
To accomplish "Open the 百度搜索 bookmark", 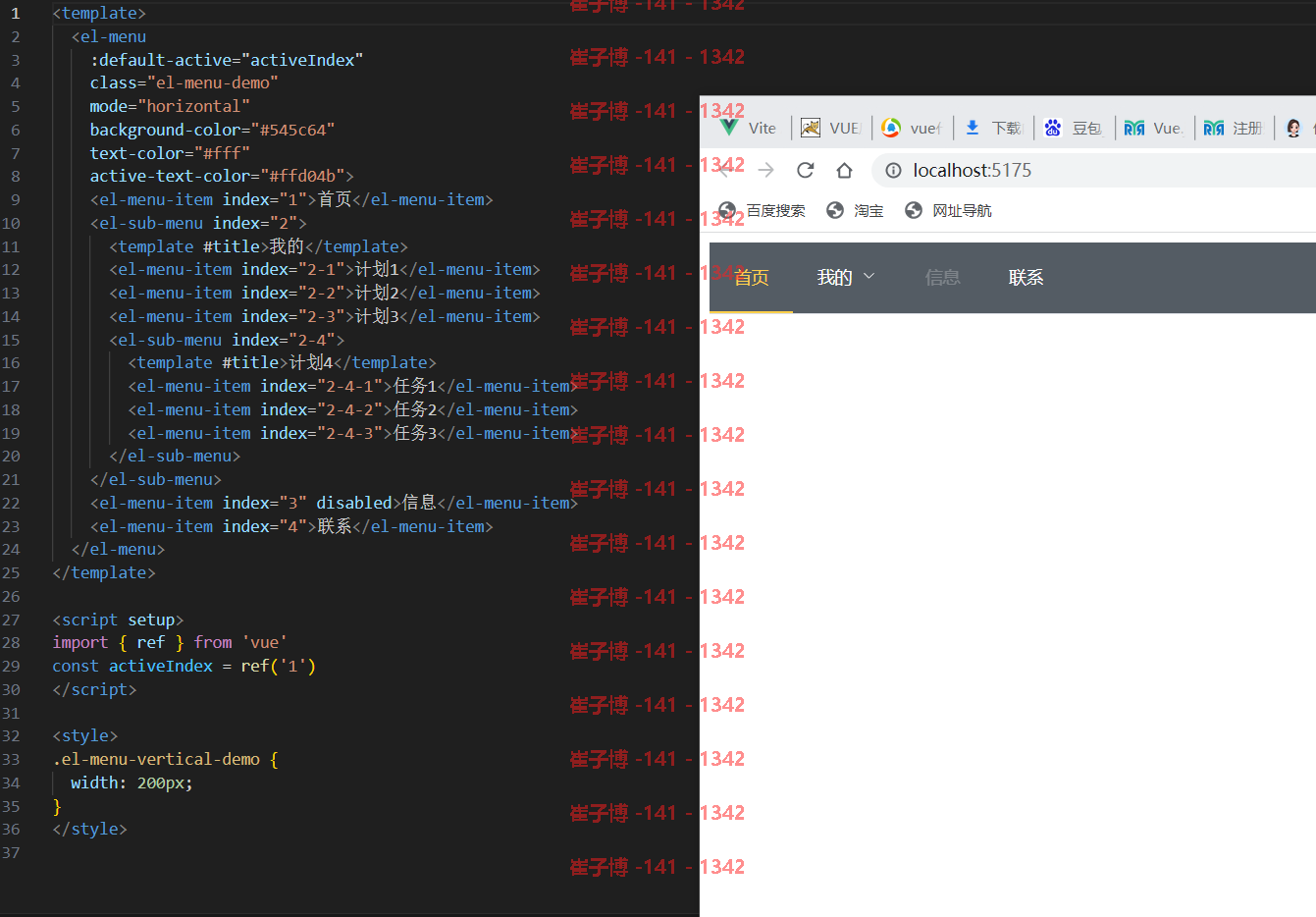I will [x=763, y=210].
